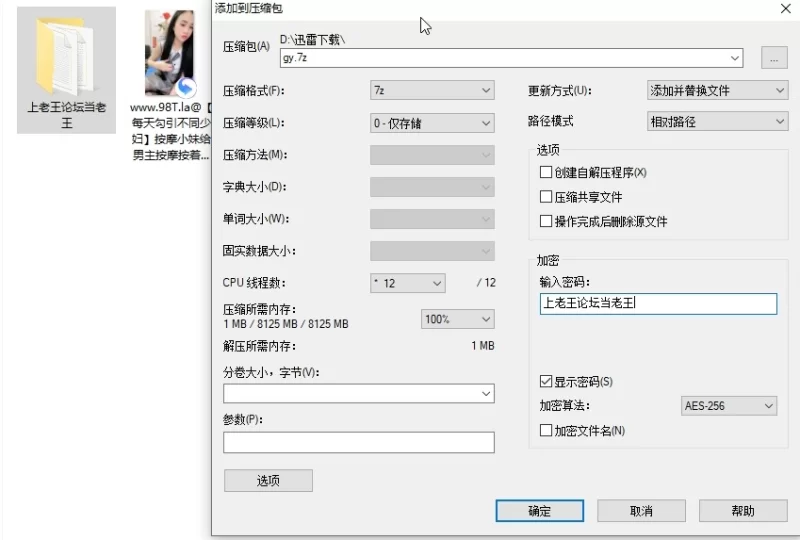
Task: Enable 压缩共享文件 checkbox
Action: 545,197
